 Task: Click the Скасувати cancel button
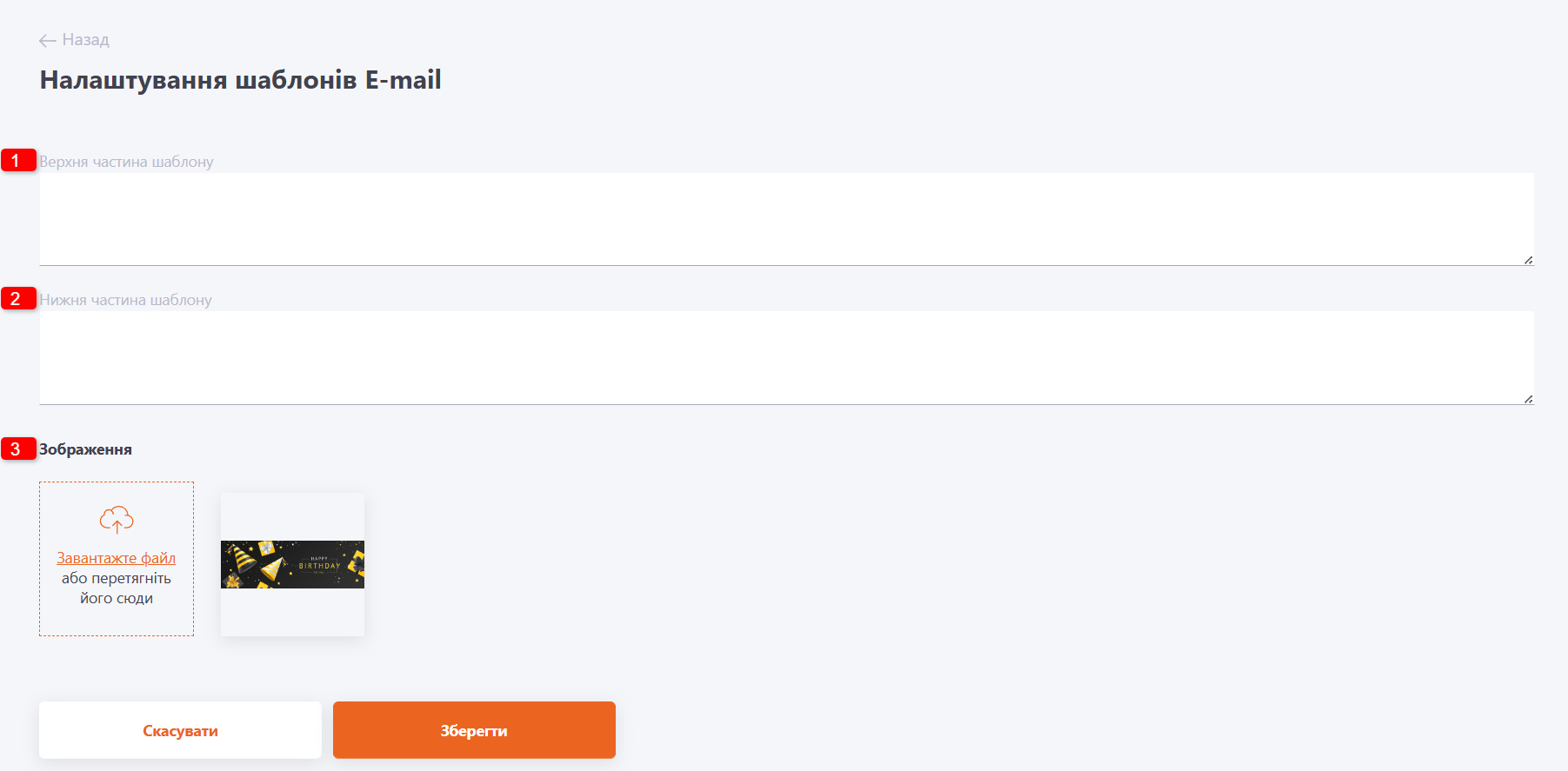(x=180, y=730)
